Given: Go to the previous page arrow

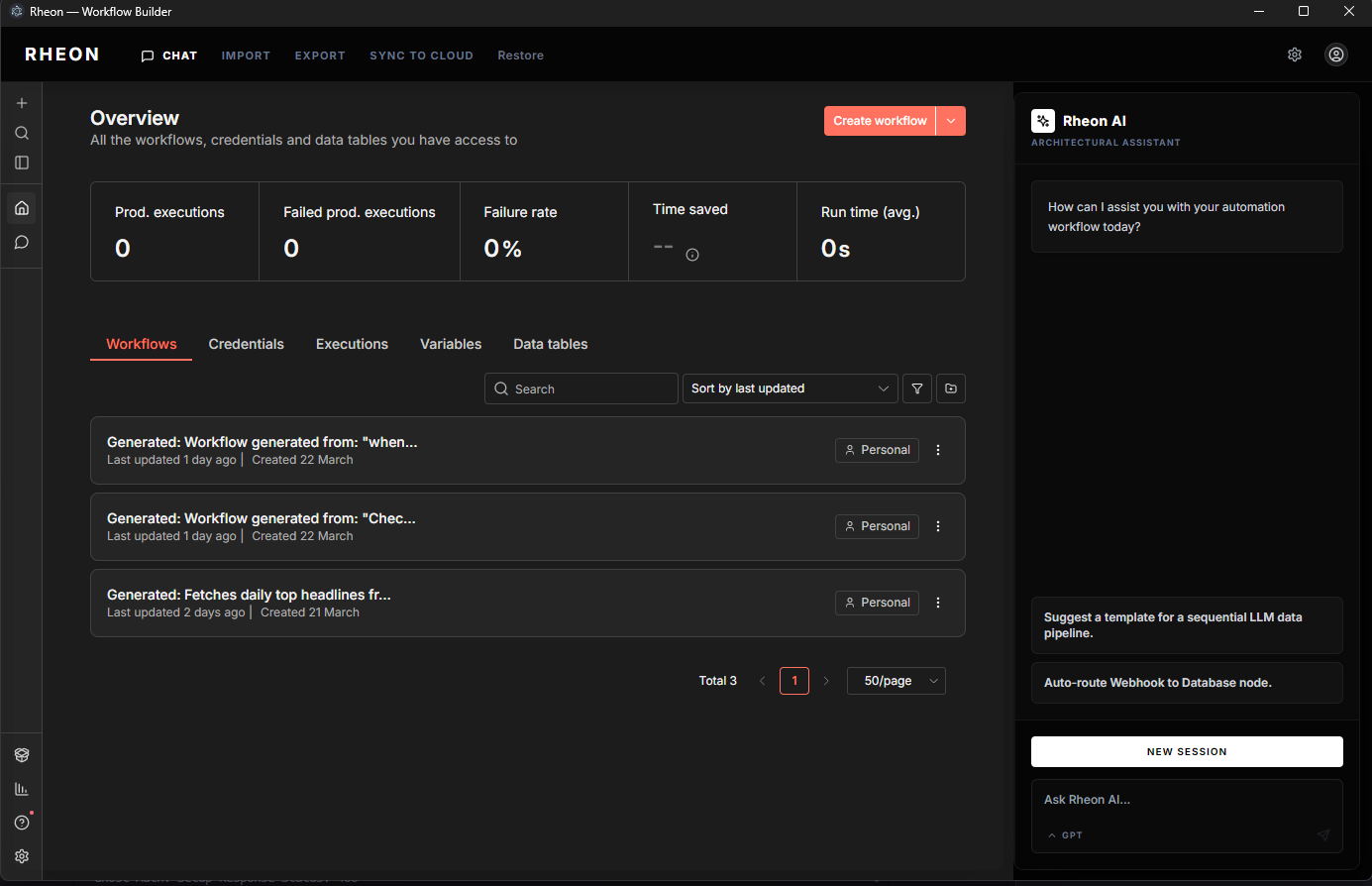Looking at the screenshot, I should tap(762, 681).
